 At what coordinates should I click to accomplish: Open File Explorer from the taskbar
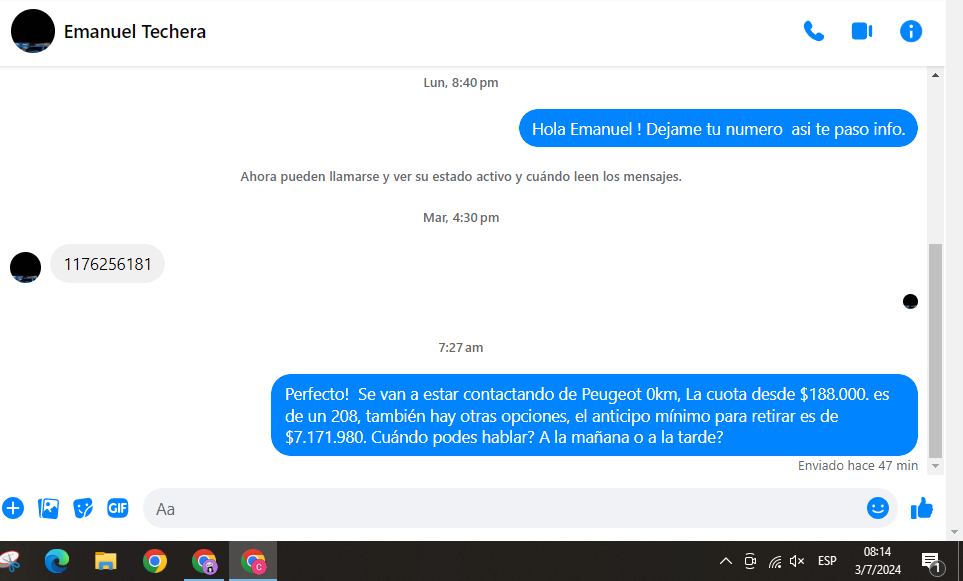[106, 561]
